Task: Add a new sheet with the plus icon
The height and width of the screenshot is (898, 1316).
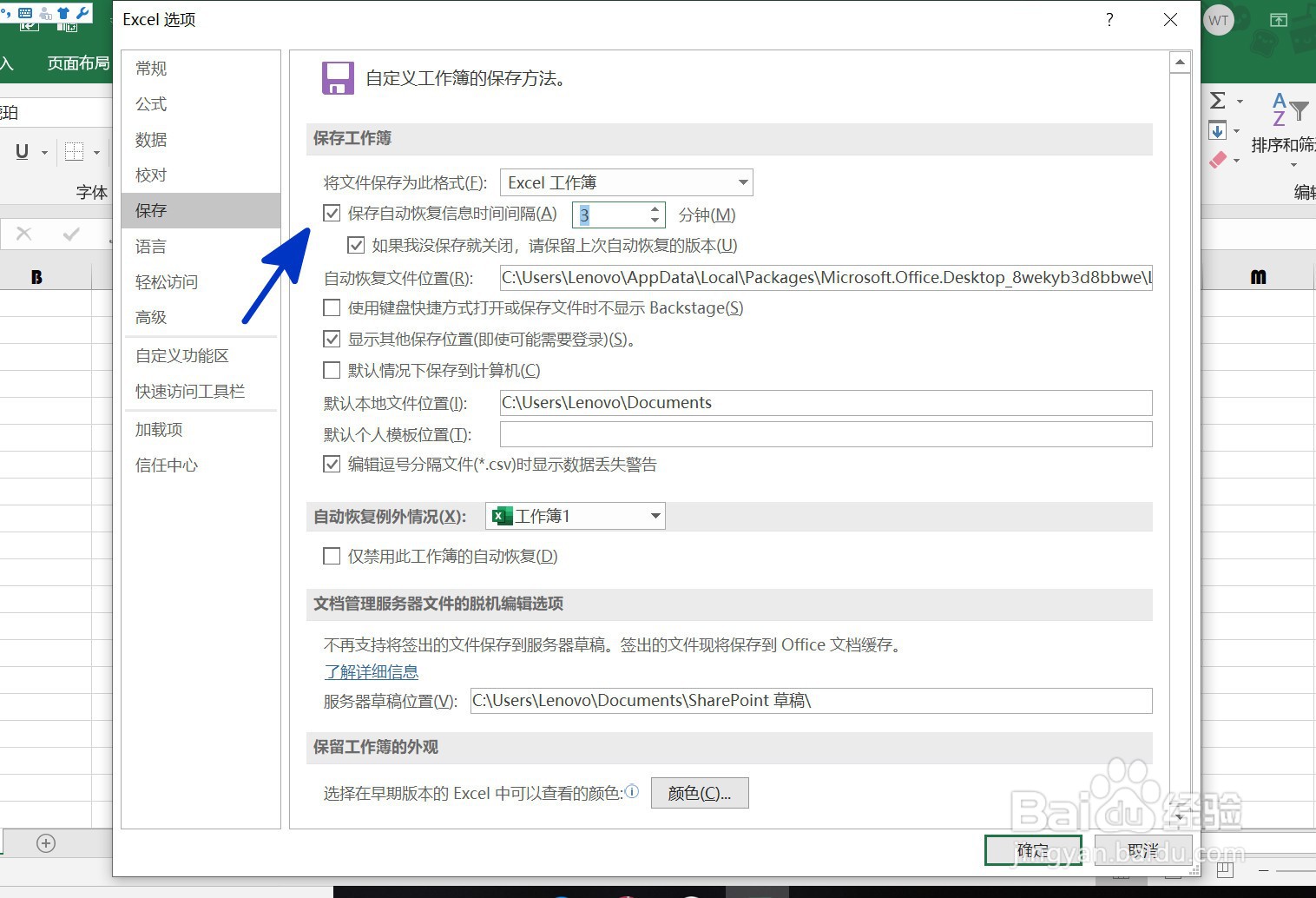Action: 46,843
